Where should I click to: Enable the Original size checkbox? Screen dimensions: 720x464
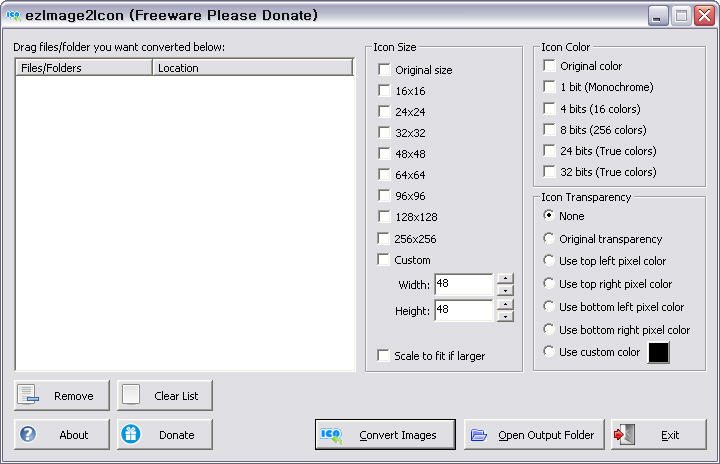point(384,69)
